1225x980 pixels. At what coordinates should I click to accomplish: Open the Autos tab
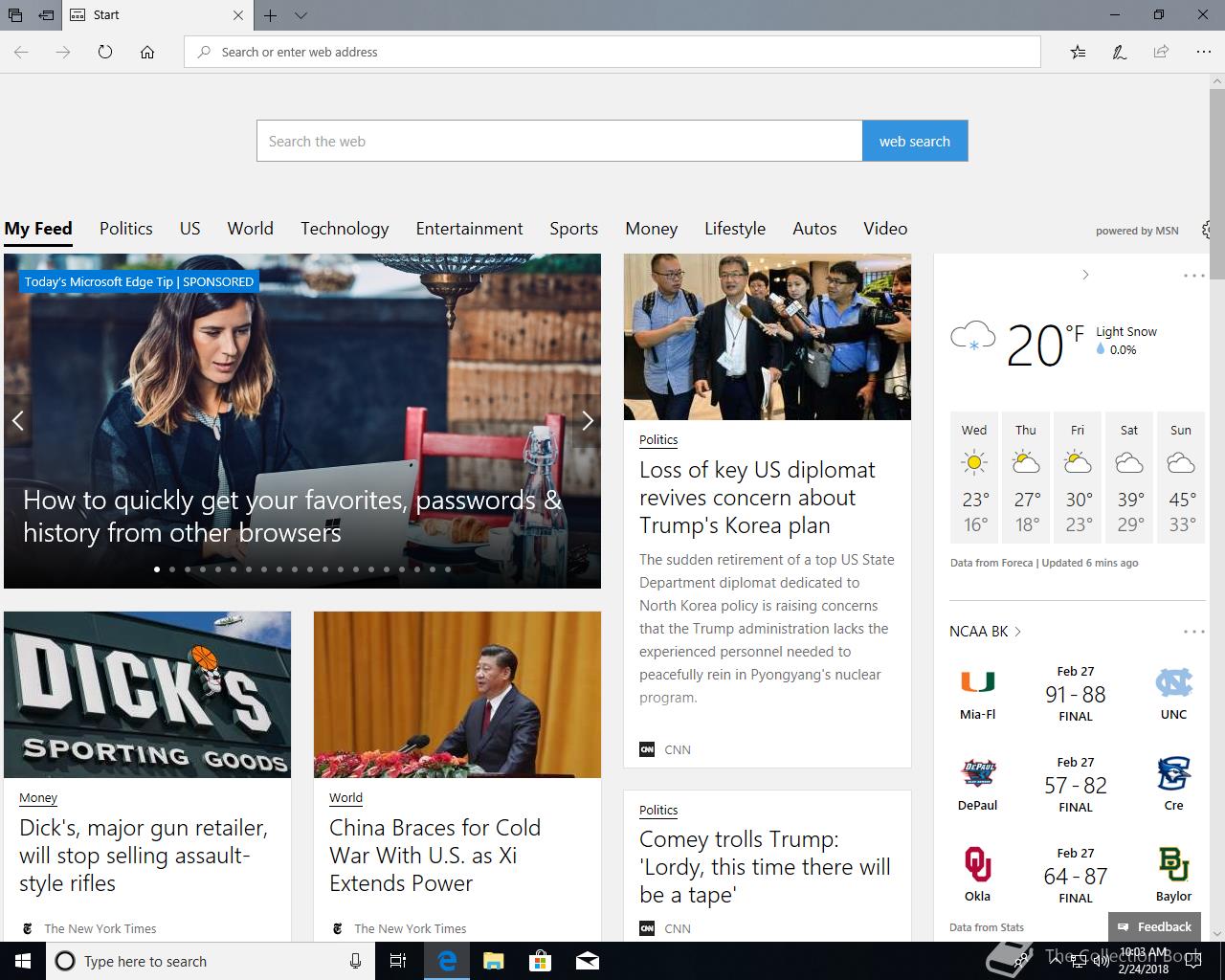(814, 229)
